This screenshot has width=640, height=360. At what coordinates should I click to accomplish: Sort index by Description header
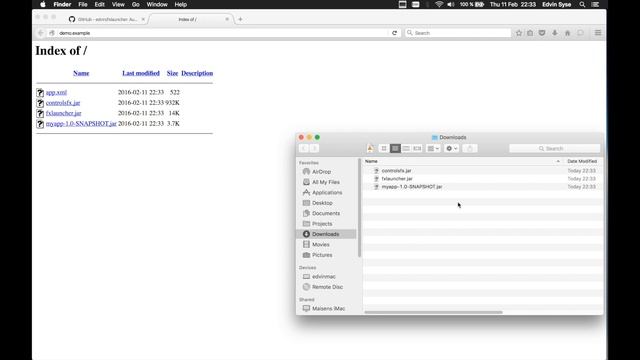click(x=197, y=73)
